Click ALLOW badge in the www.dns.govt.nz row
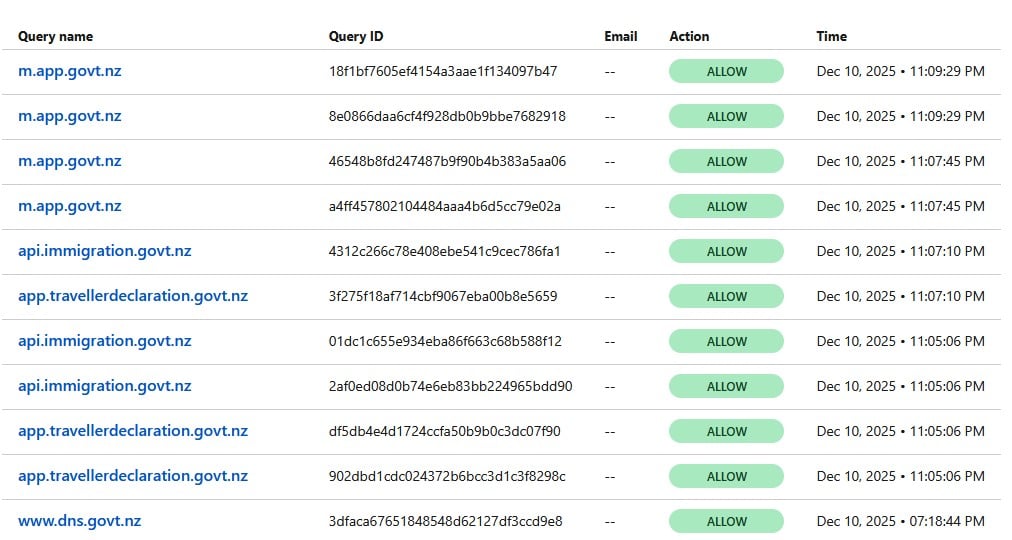1012x540 pixels. pyautogui.click(x=726, y=521)
